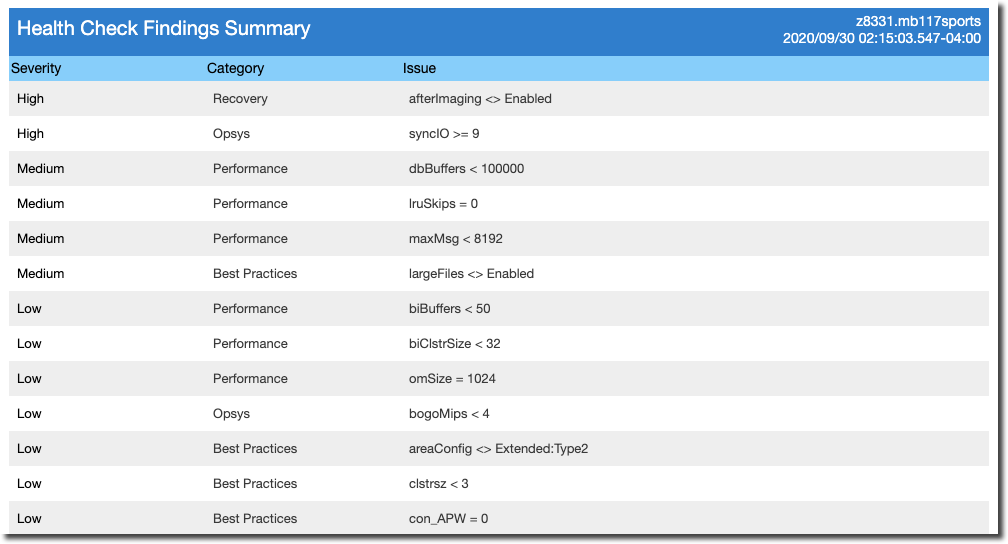Click Performance category in maxMsg row
This screenshot has width=1008, height=544.
250,239
